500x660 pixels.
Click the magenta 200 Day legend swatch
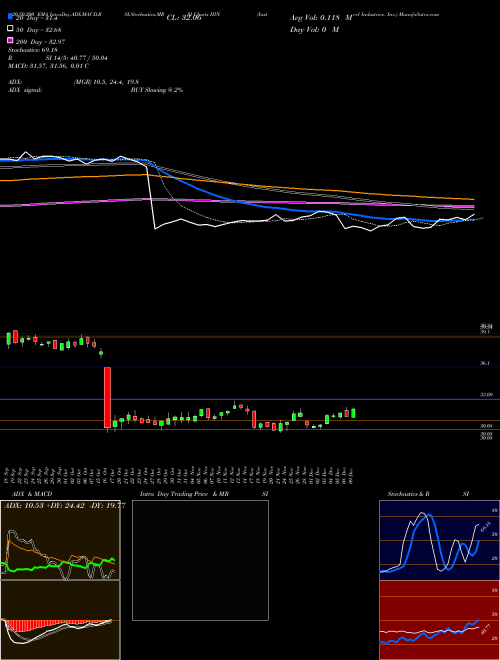click(10, 41)
